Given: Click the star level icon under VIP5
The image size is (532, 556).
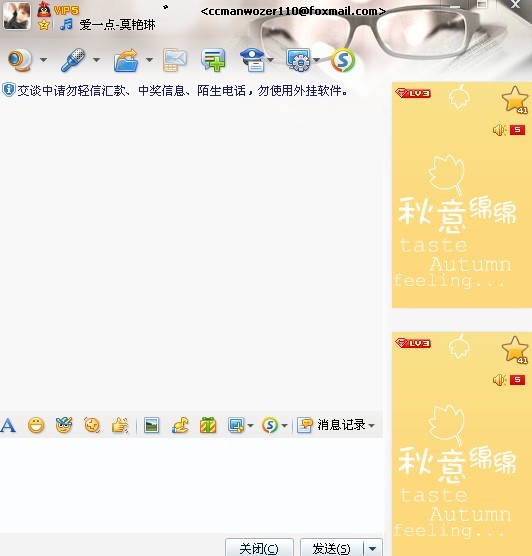Looking at the screenshot, I should pyautogui.click(x=44, y=25).
